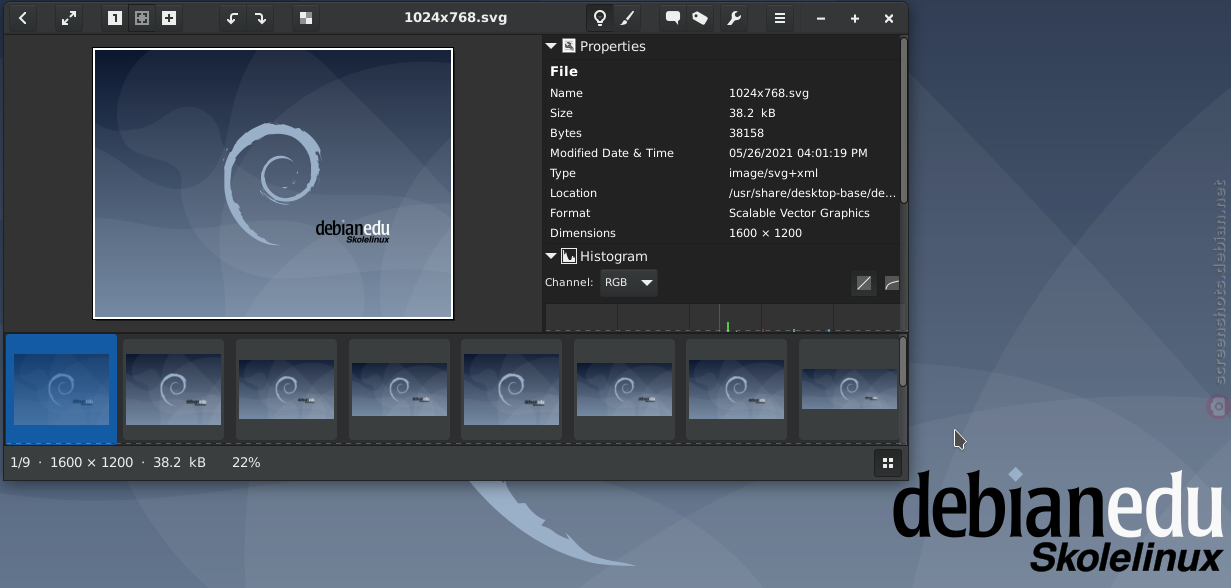Viewport: 1231px width, 588px height.
Task: Rotate image left (counterclockwise)
Action: (x=233, y=18)
